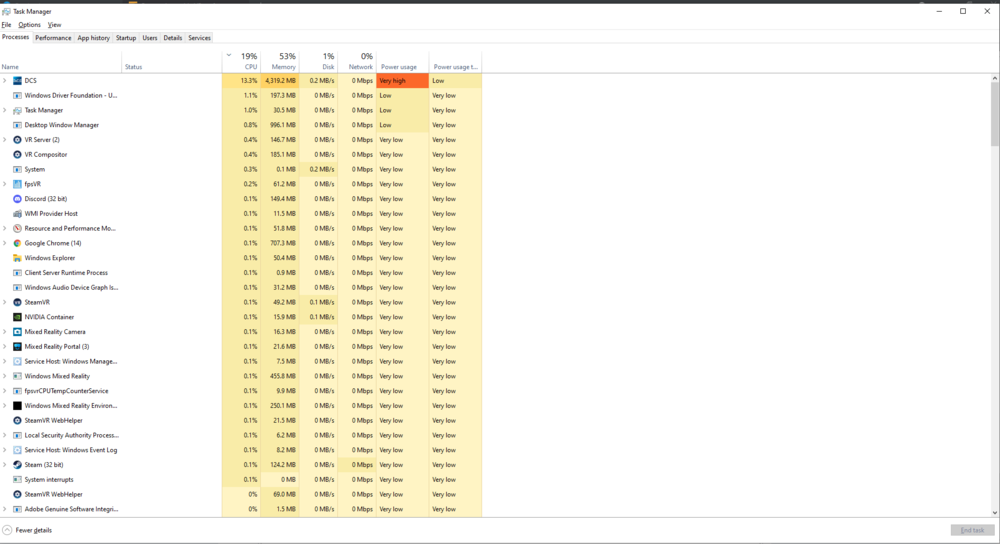This screenshot has width=1000, height=544.
Task: Click the Service Host: Windows Event Log icon
Action: pos(17,450)
